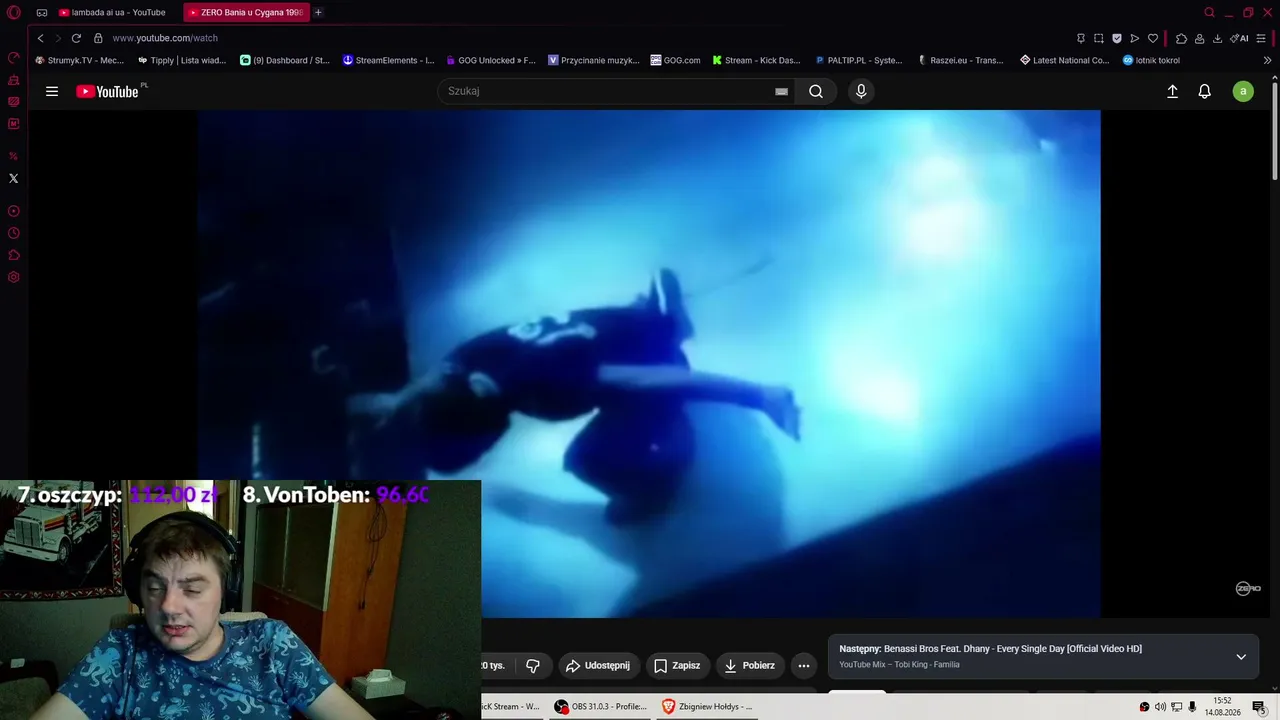Open the Strumyk.TV bookmark
This screenshot has width=1280, height=720.
[x=79, y=60]
